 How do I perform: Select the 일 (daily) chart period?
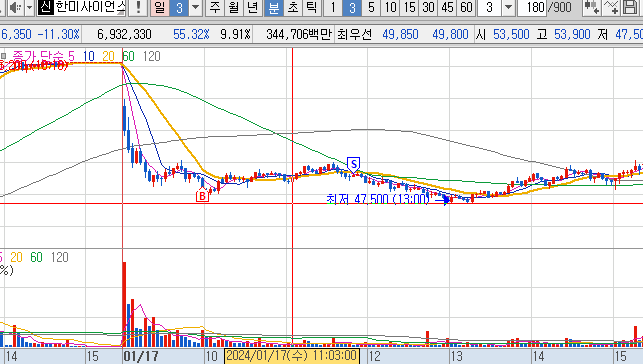coord(160,7)
